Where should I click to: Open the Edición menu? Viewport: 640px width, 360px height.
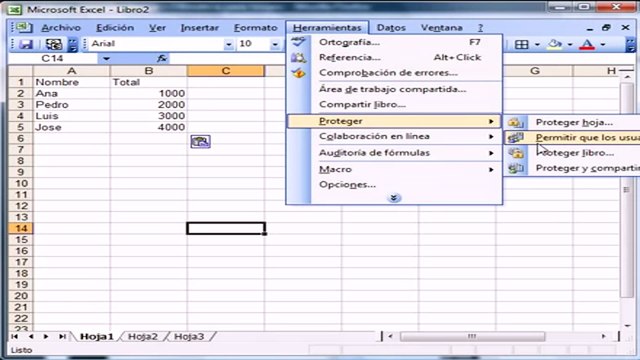click(x=115, y=28)
